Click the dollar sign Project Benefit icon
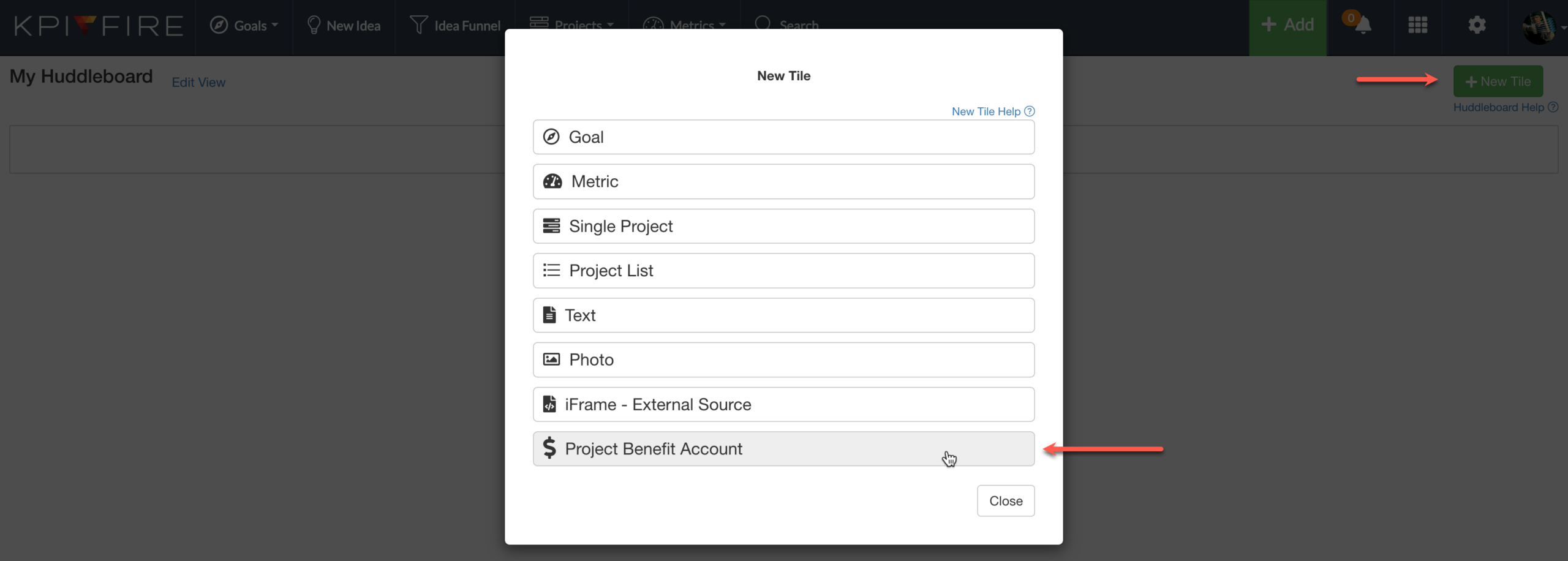1568x561 pixels. pyautogui.click(x=549, y=448)
